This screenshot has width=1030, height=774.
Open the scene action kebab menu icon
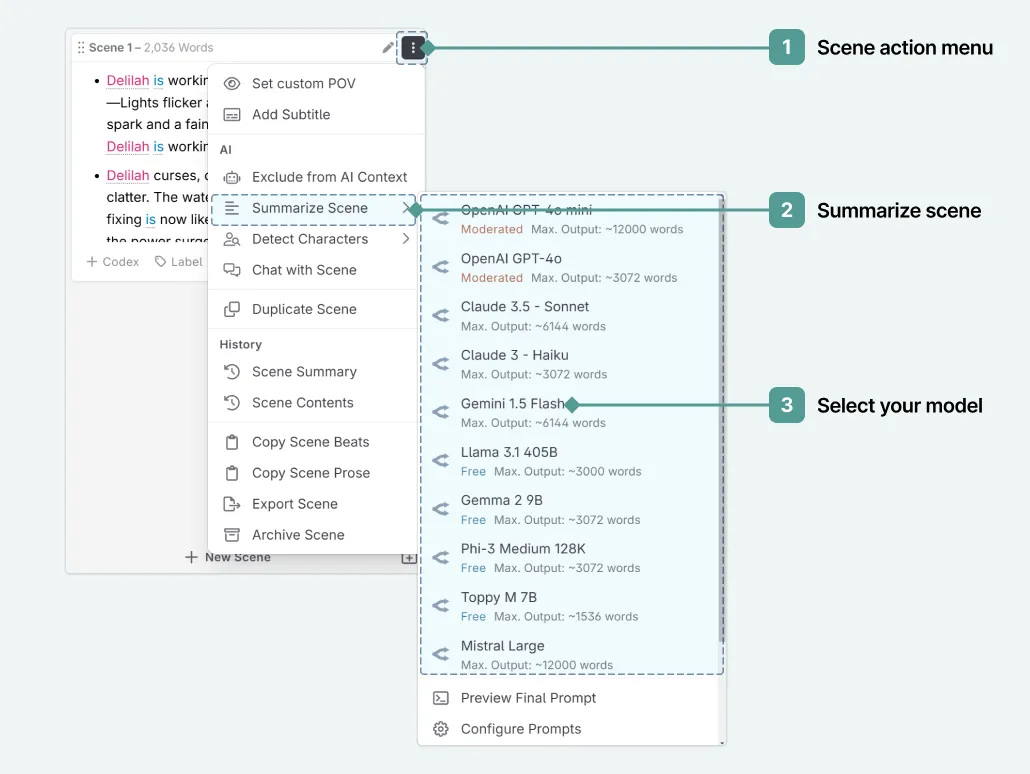pyautogui.click(x=412, y=46)
